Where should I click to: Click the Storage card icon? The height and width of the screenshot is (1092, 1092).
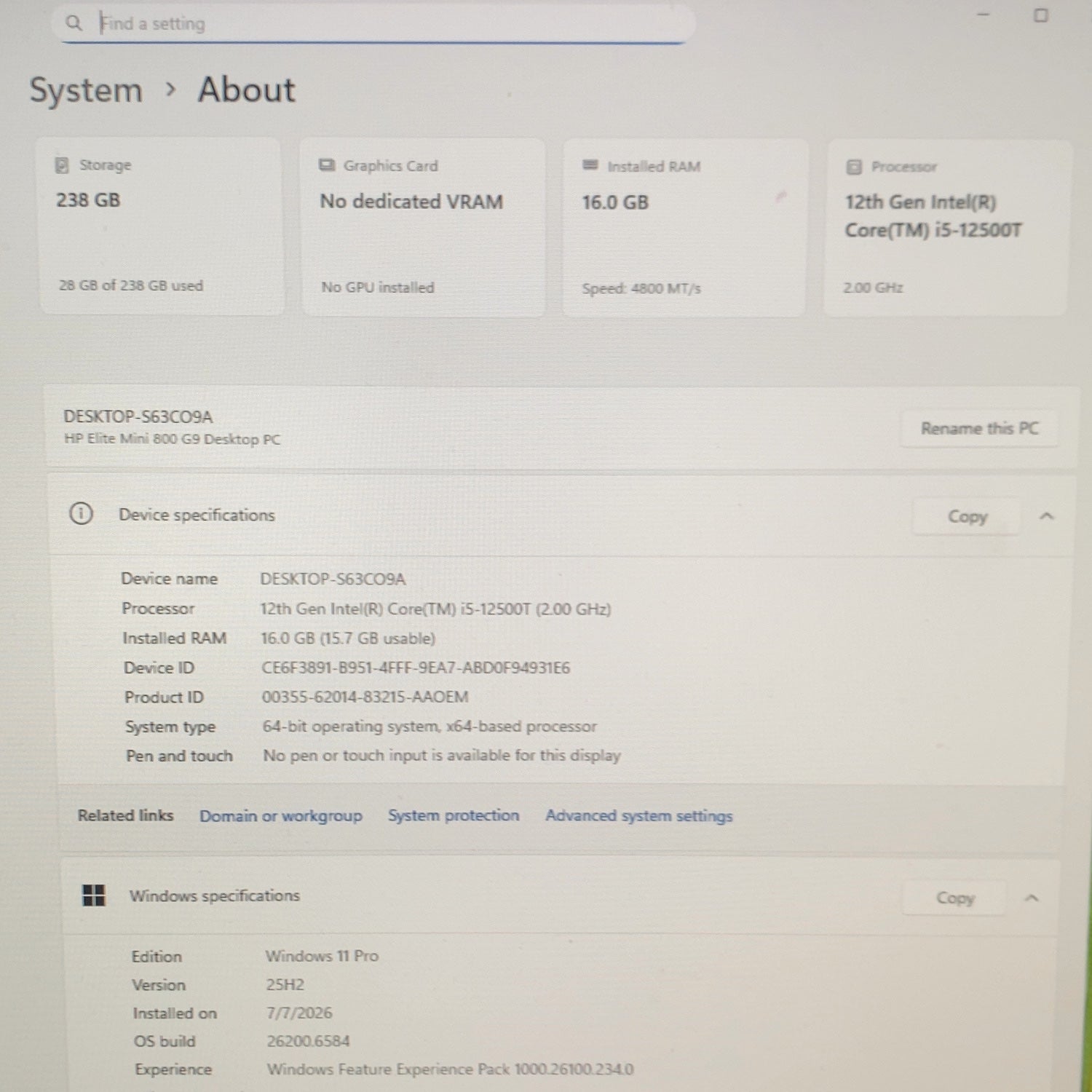pos(62,165)
